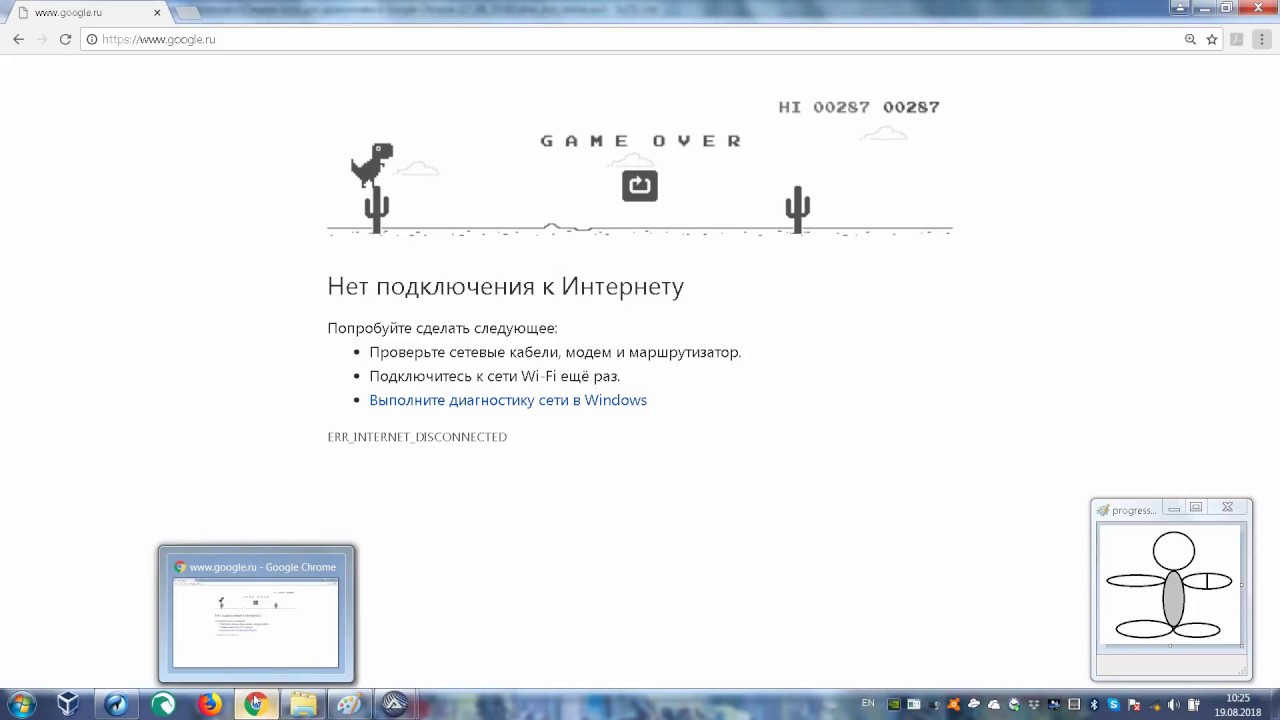Open the NVIDIA tray icon
Viewport: 1280px width, 720px height.
894,704
